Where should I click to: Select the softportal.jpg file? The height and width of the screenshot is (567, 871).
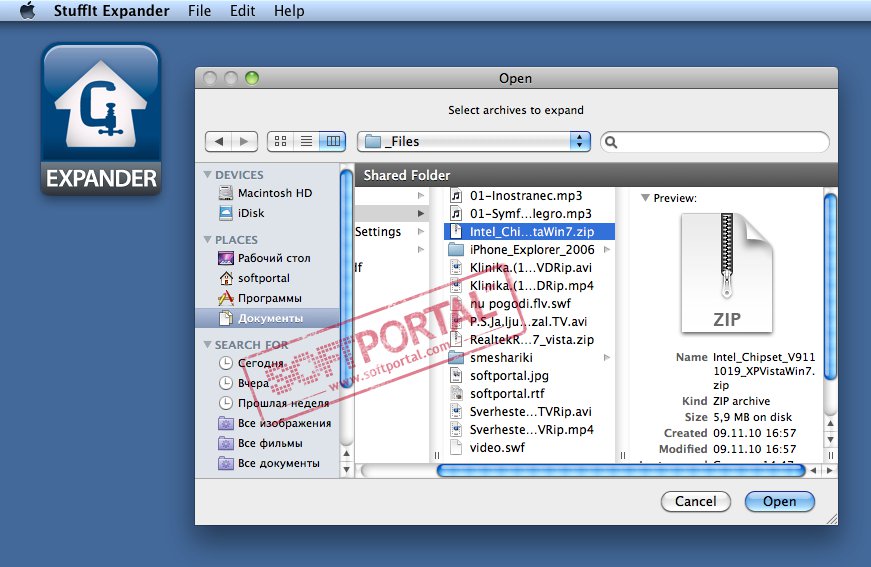(x=529, y=375)
